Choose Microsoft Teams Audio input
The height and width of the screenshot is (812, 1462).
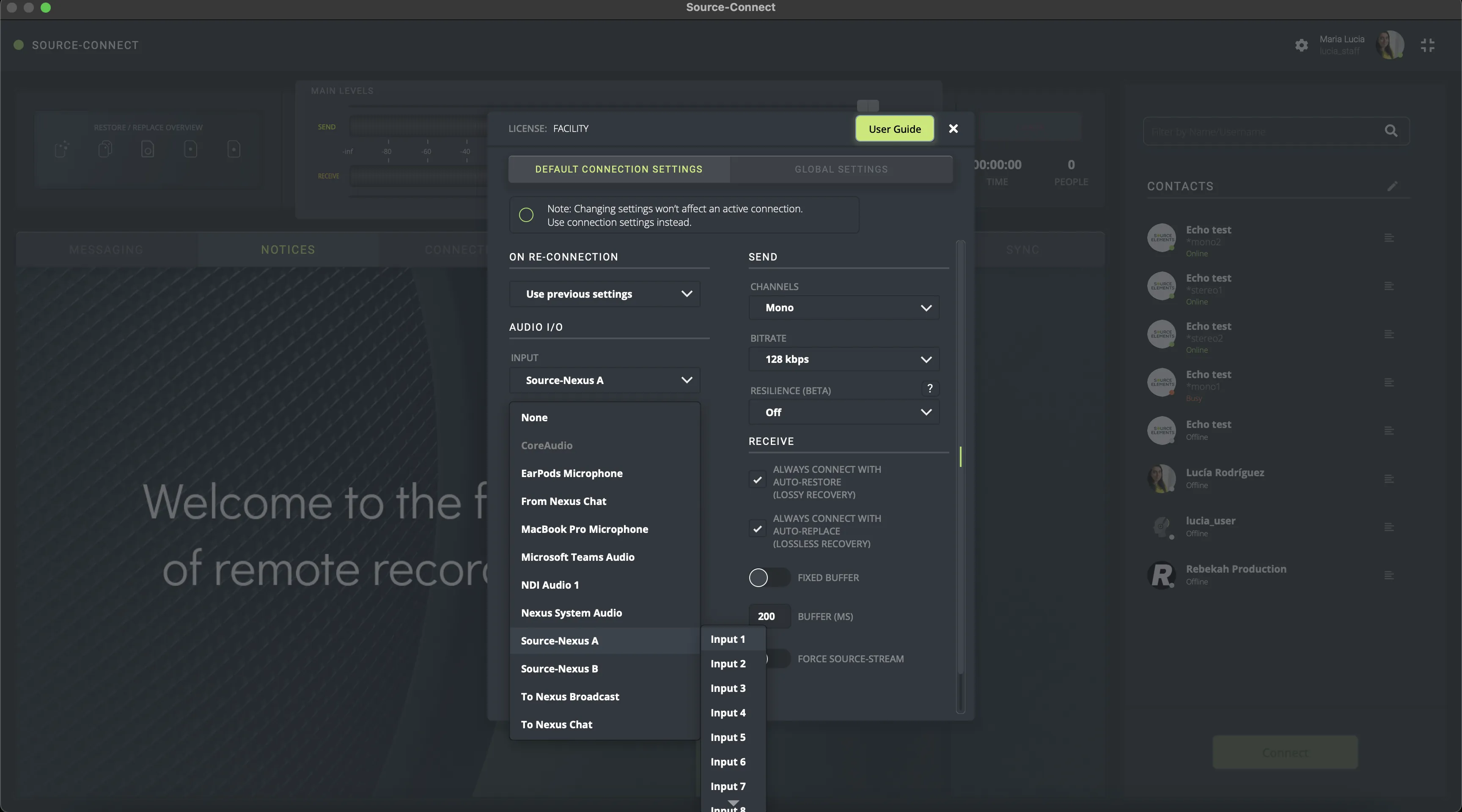pos(605,557)
